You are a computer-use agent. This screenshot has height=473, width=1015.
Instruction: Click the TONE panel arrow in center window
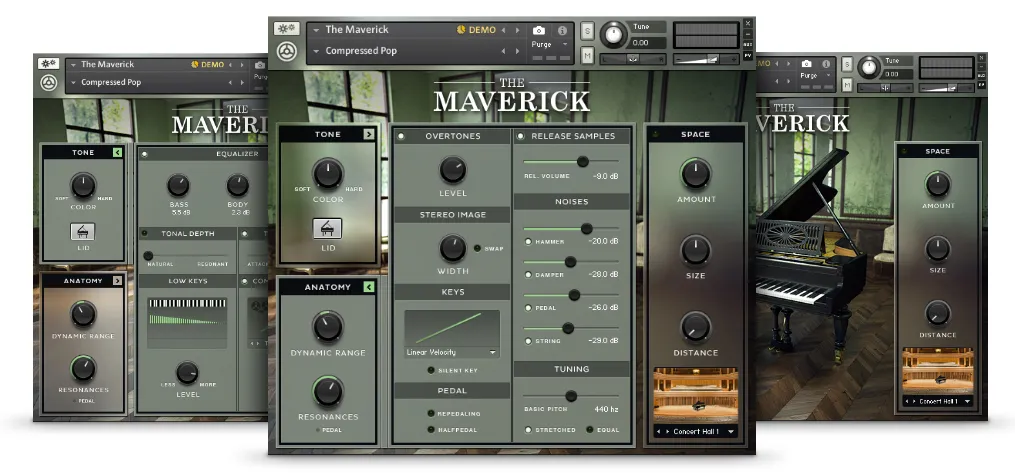(369, 134)
